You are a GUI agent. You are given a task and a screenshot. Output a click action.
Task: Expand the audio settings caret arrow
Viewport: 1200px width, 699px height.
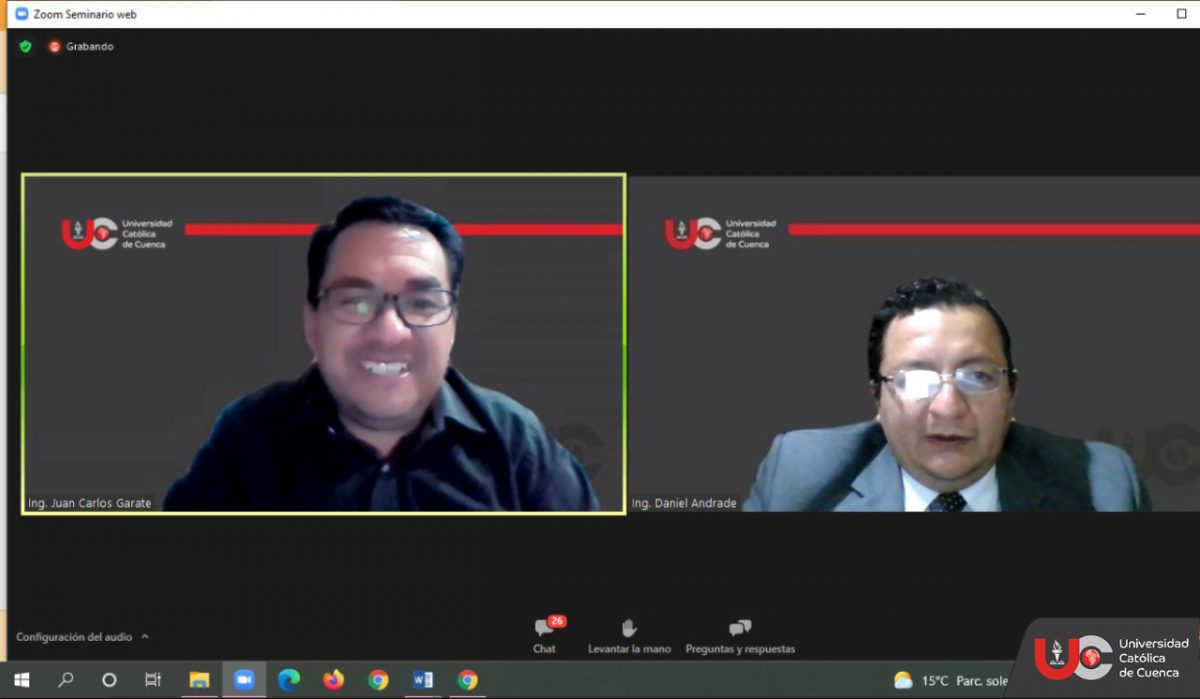[x=145, y=636]
